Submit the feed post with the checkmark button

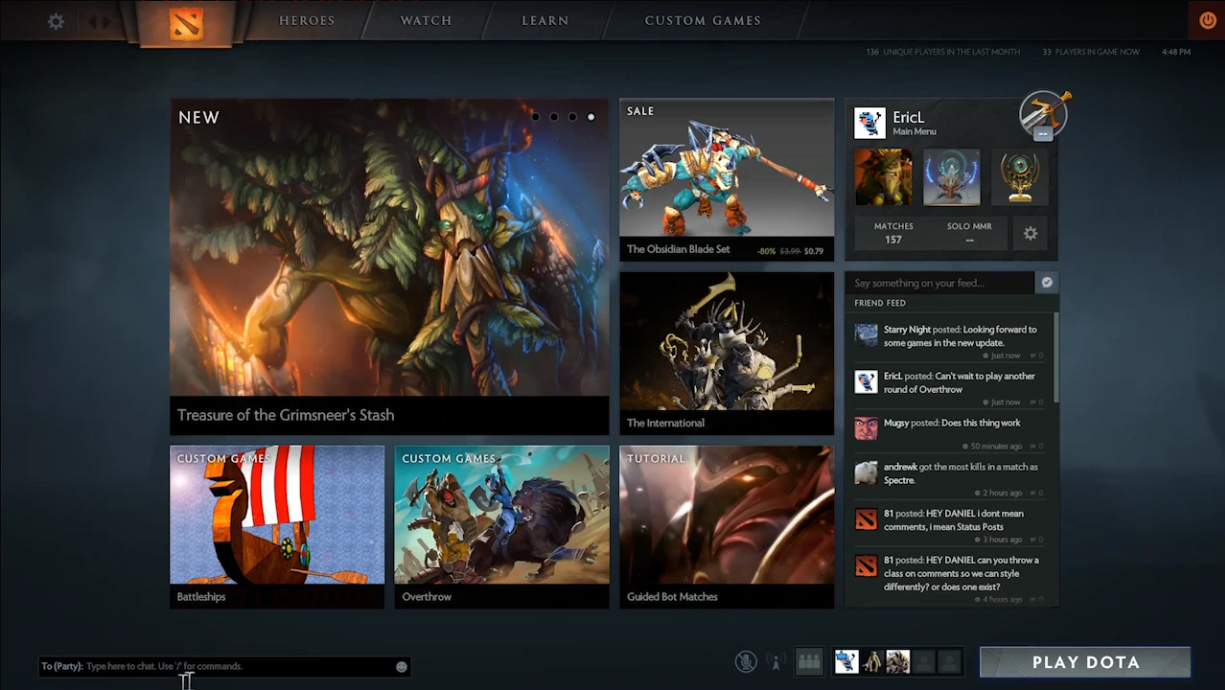pyautogui.click(x=1047, y=283)
